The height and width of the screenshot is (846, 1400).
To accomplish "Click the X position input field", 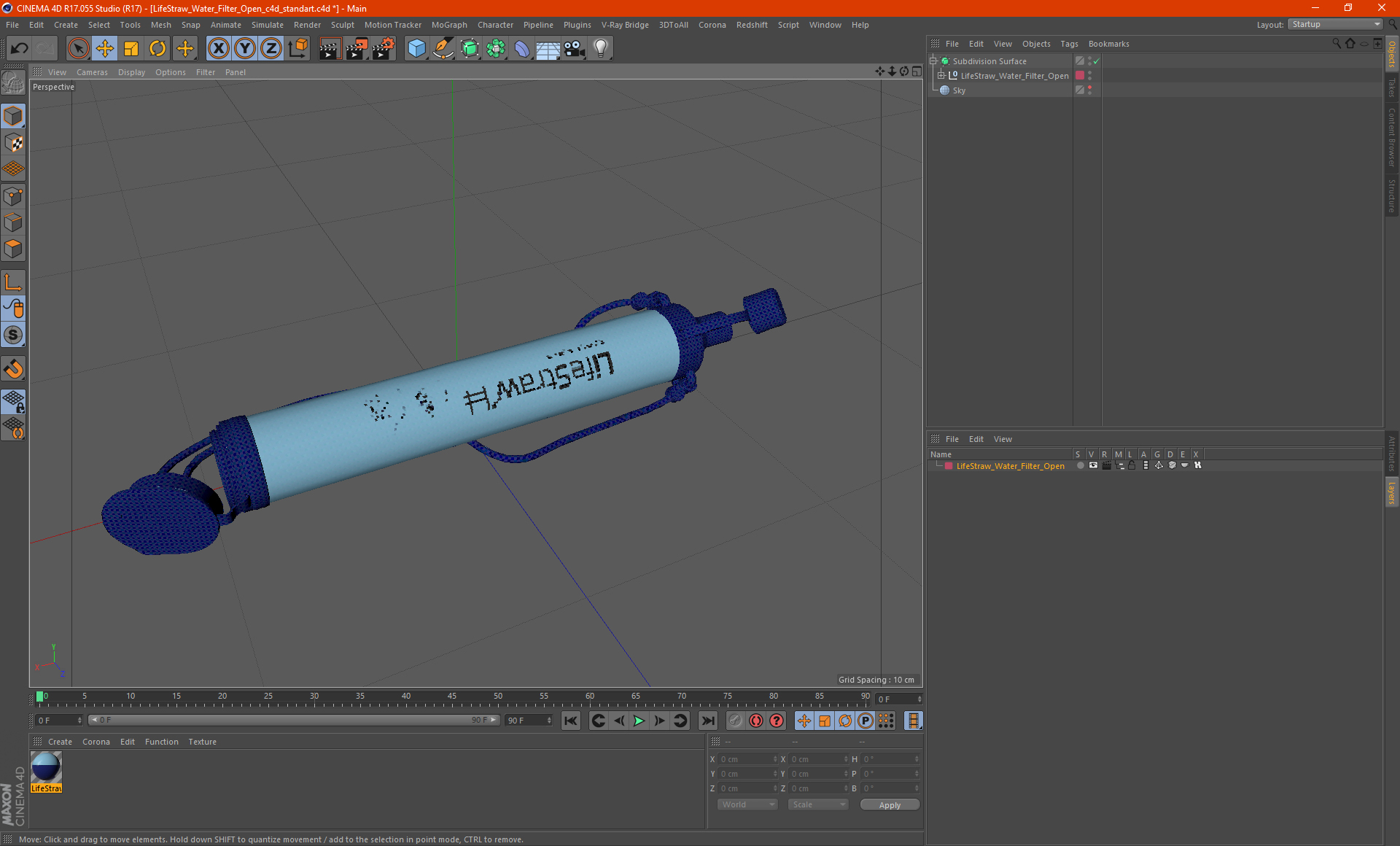I will [747, 759].
